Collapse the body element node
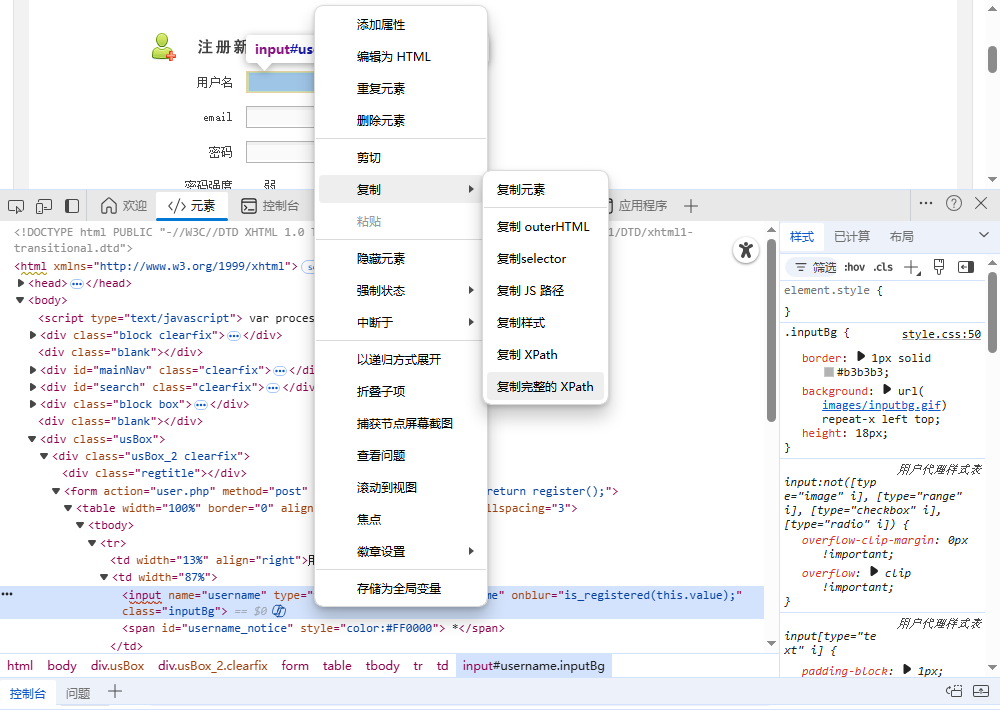 pos(20,300)
